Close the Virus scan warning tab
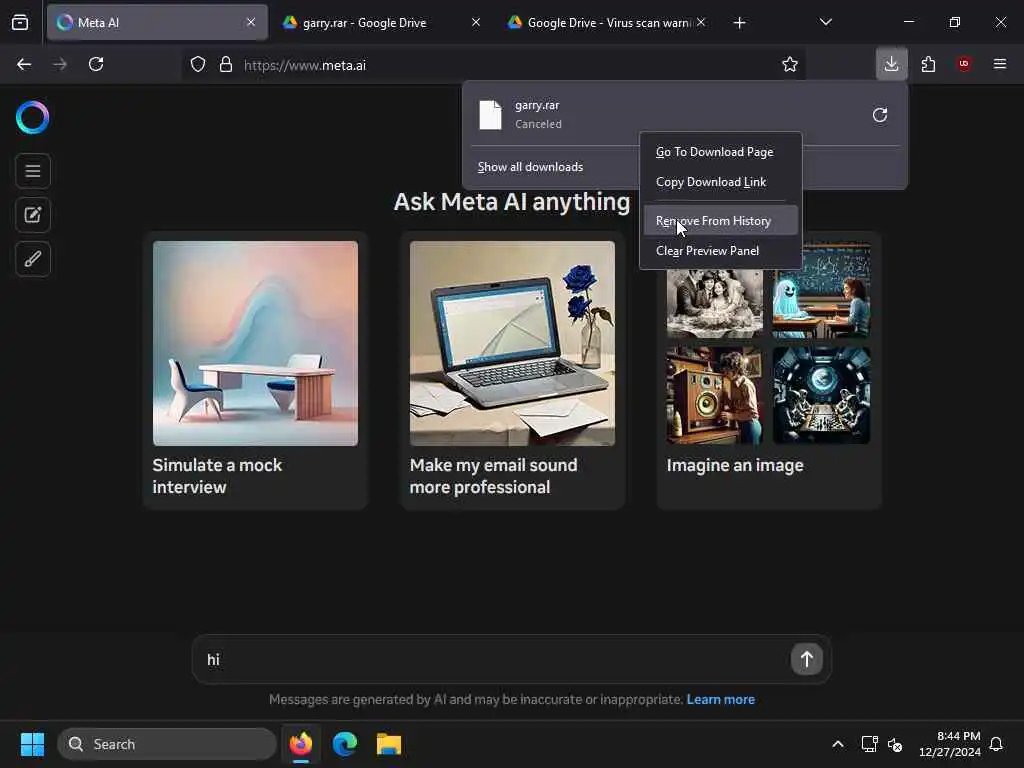 [x=701, y=22]
